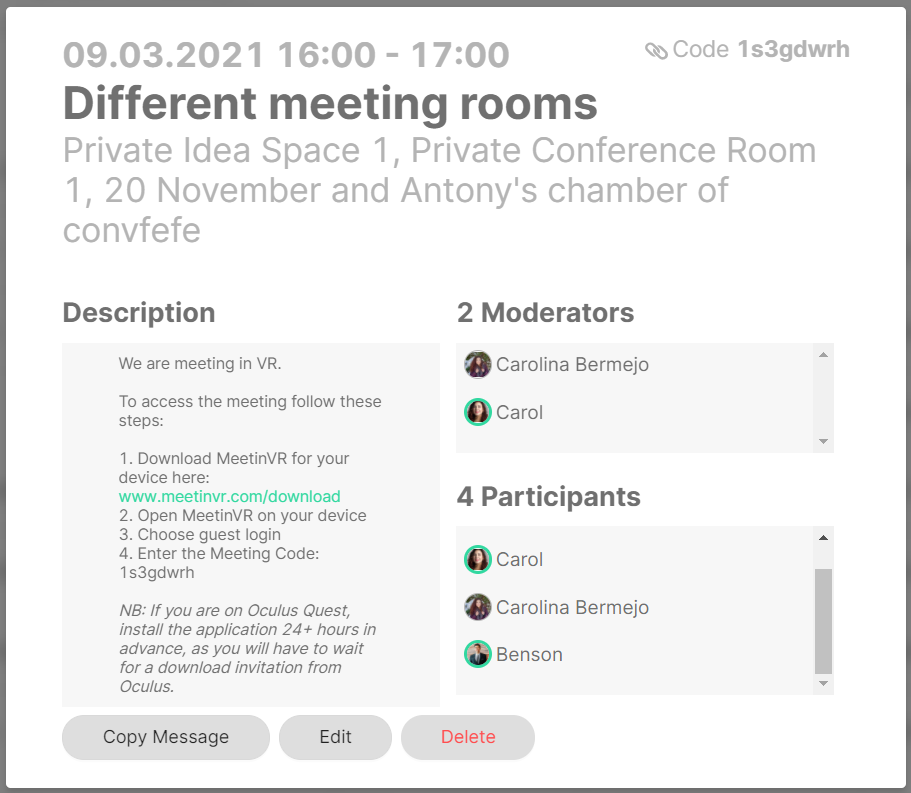Viewport: 911px width, 793px height.
Task: Click the meeting title Different meeting rooms
Action: tap(329, 102)
